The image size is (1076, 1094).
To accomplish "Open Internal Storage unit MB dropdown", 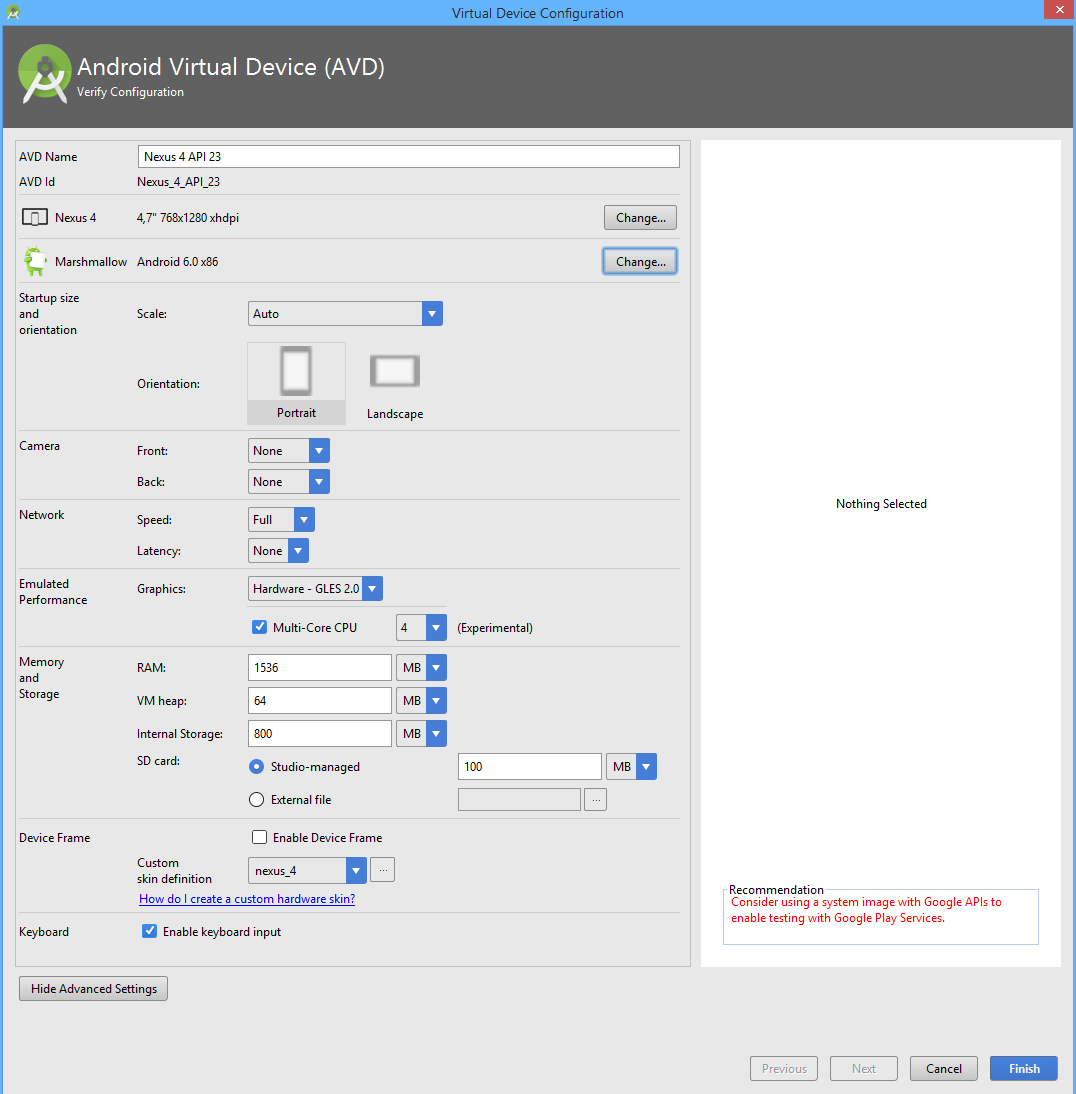I will pos(421,733).
